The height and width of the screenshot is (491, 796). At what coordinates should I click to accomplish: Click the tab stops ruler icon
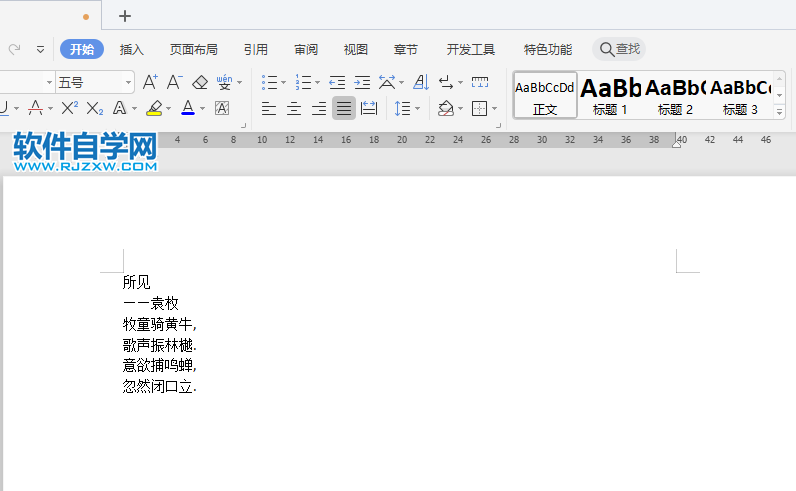pos(480,82)
